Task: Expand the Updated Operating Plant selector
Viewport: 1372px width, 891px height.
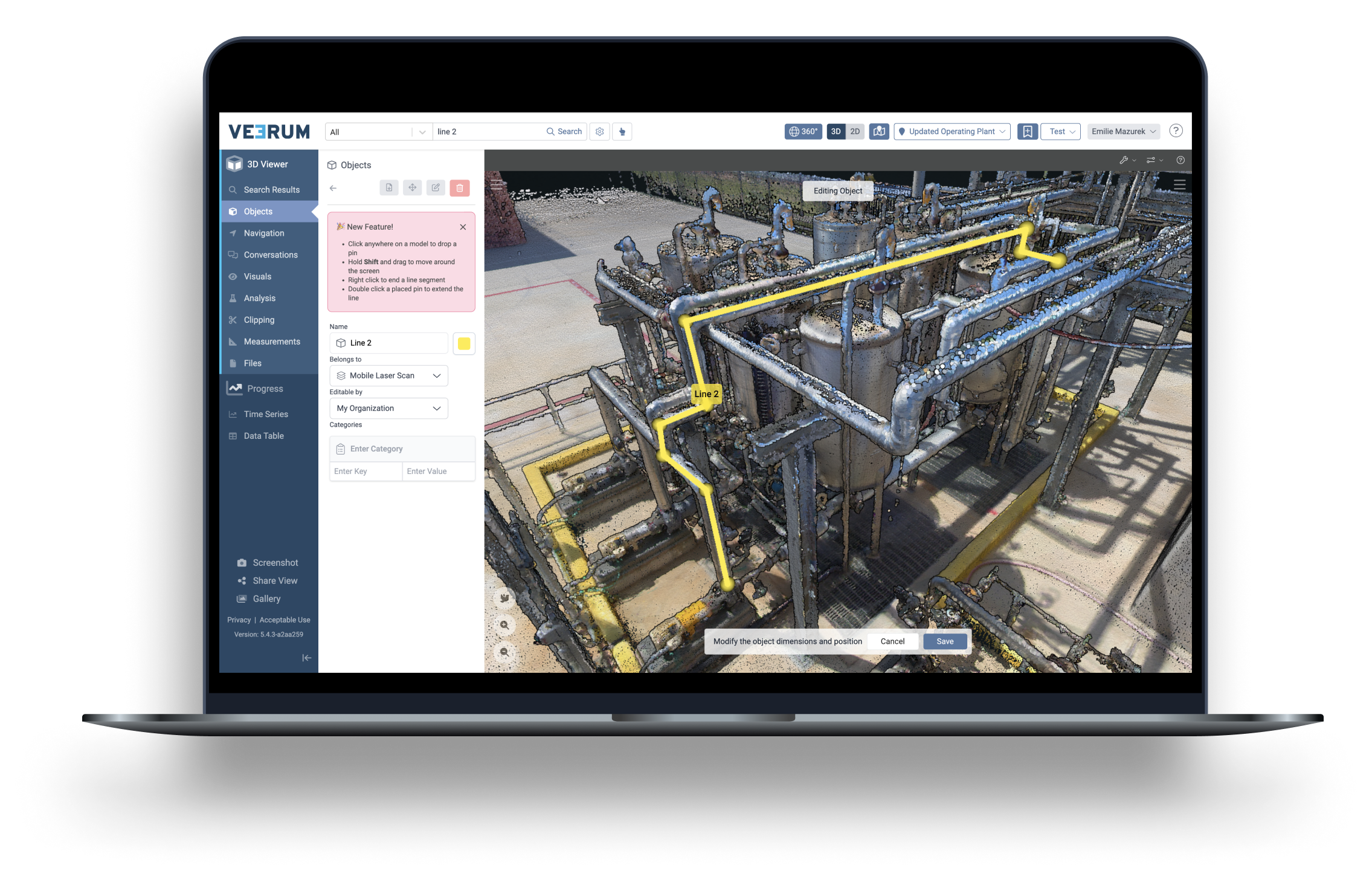Action: pyautogui.click(x=952, y=131)
